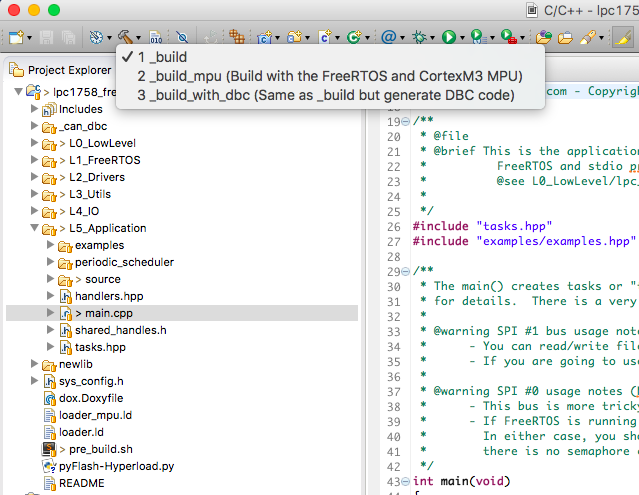Click the Save All icon
The image size is (639, 495).
68,37
